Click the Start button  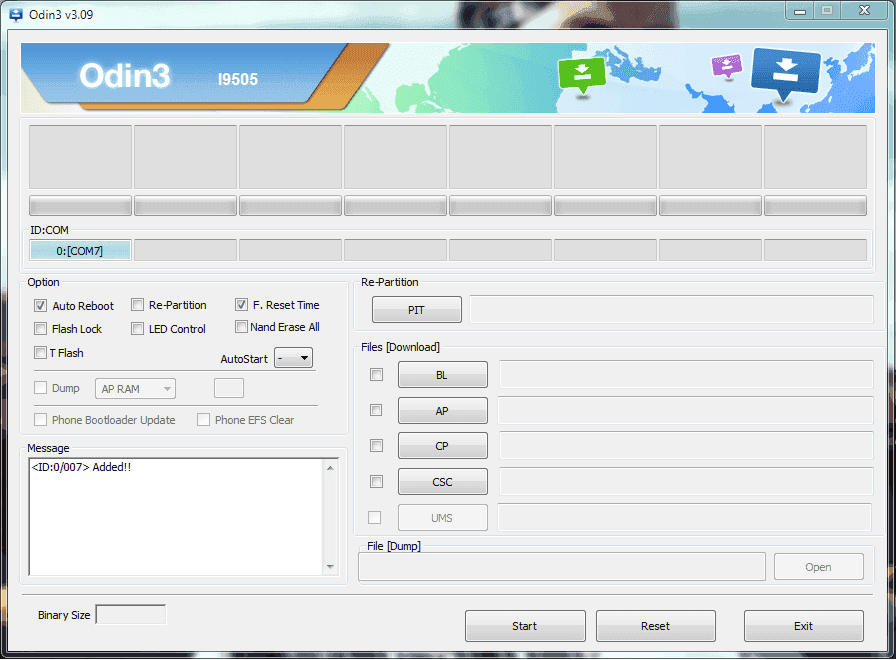[x=525, y=626]
